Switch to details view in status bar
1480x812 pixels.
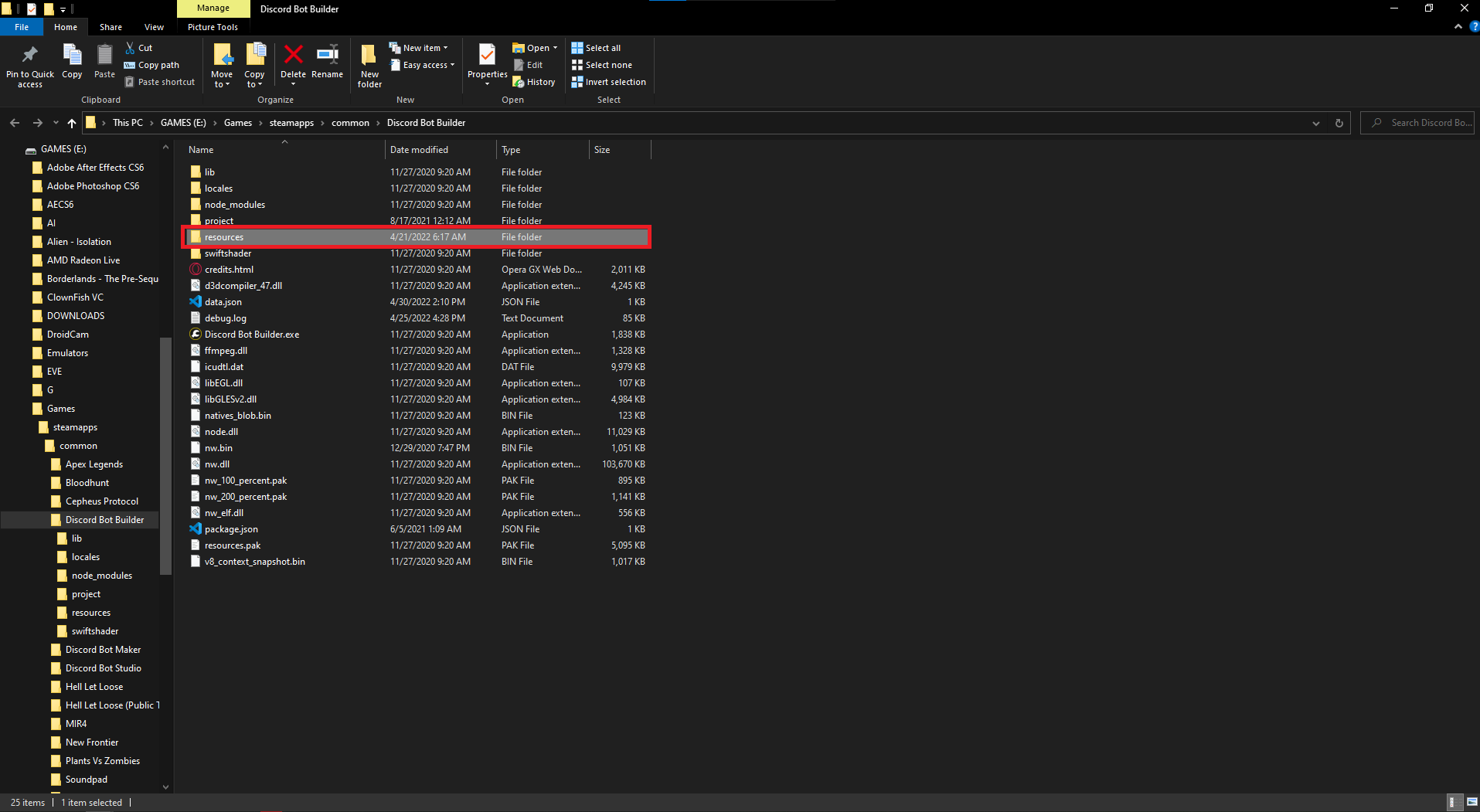(1452, 802)
